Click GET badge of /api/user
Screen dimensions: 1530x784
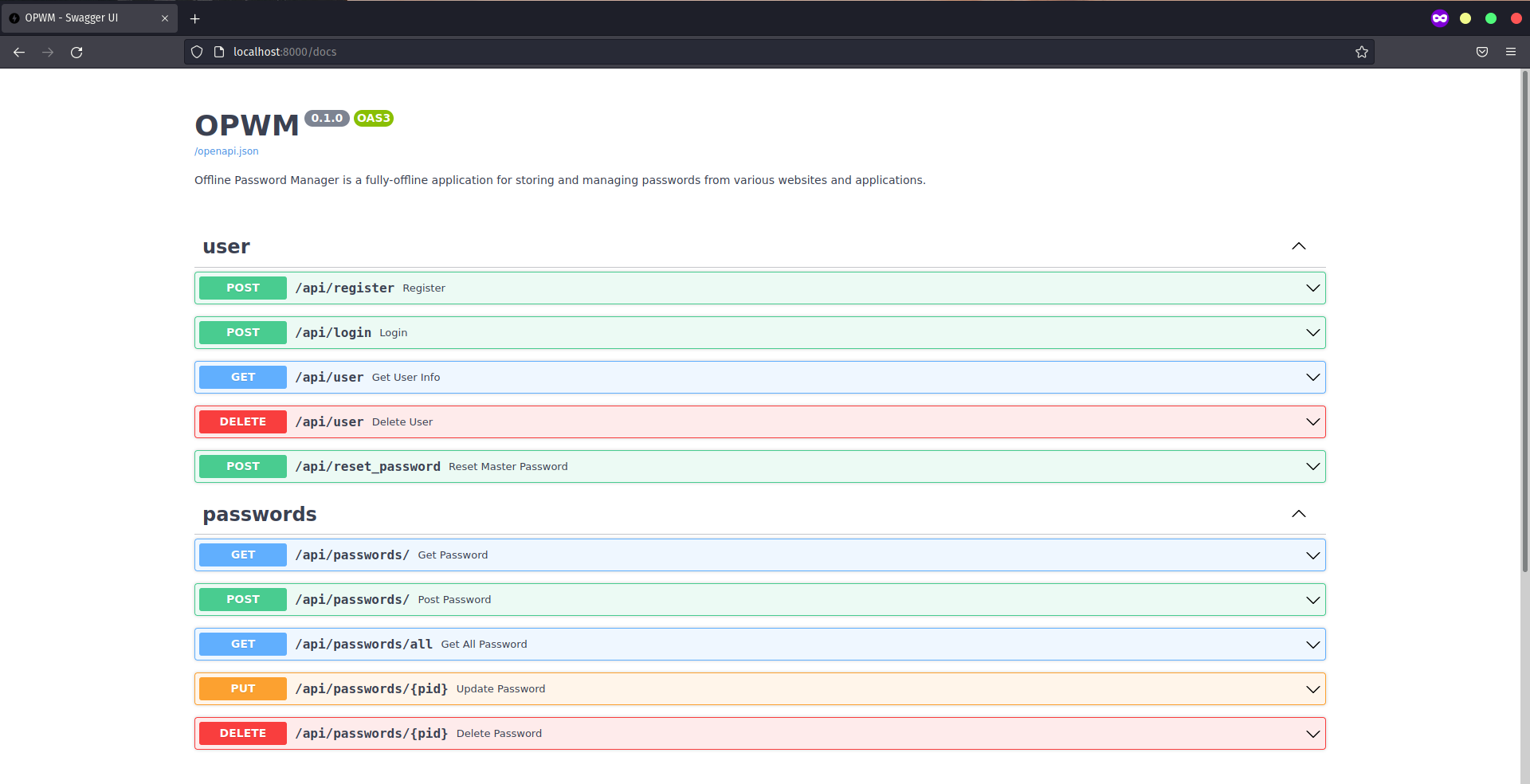(243, 377)
